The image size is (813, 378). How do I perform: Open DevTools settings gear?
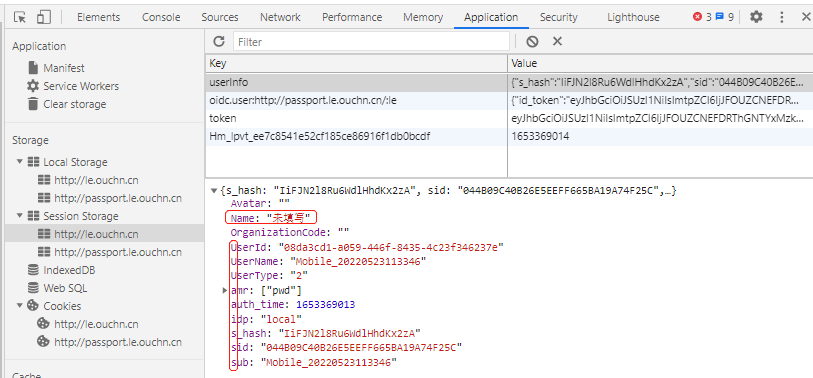pyautogui.click(x=756, y=17)
